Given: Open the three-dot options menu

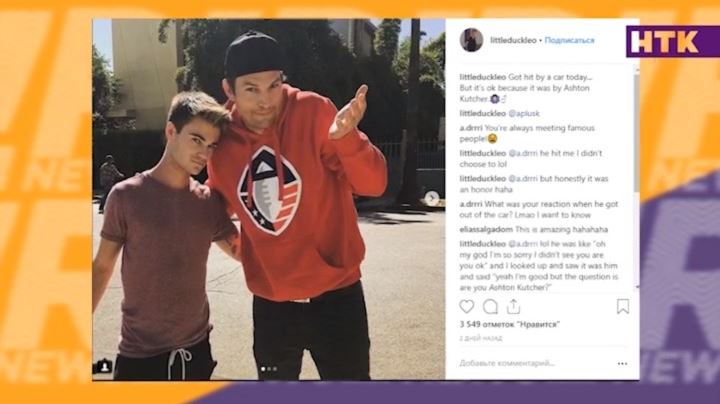Looking at the screenshot, I should 622,364.
